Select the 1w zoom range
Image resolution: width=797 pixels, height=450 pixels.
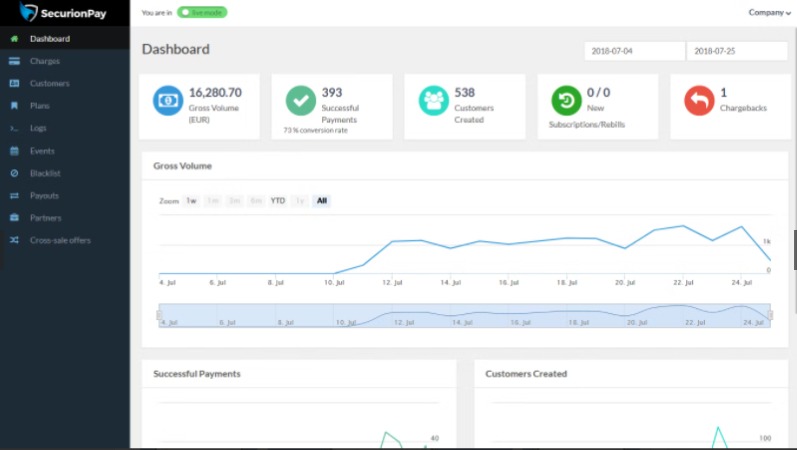tap(191, 201)
